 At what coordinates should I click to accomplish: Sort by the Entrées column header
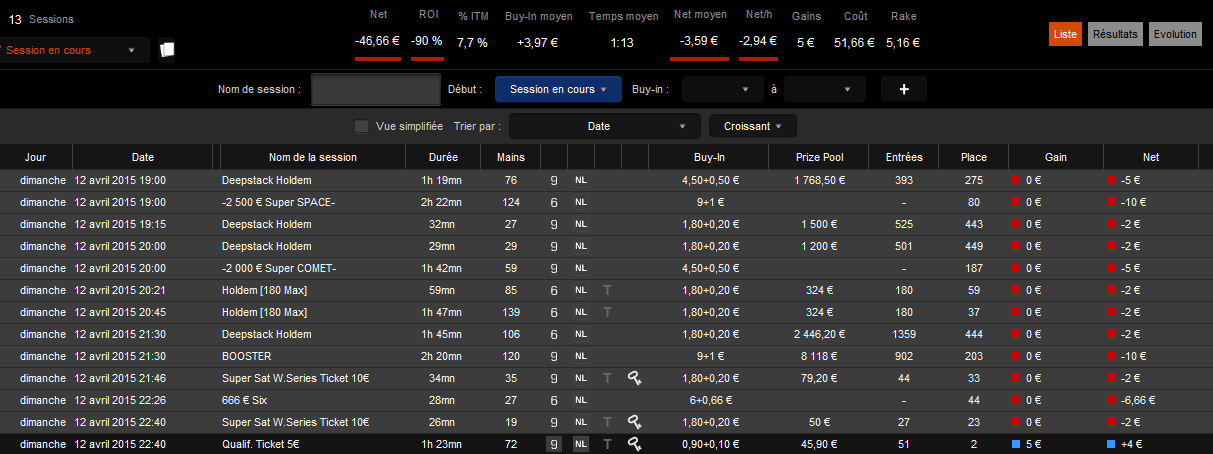(904, 157)
